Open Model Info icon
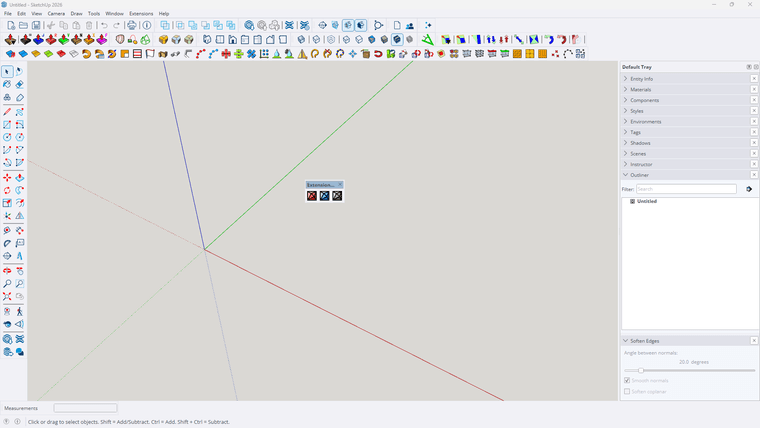760x428 pixels. coord(147,25)
